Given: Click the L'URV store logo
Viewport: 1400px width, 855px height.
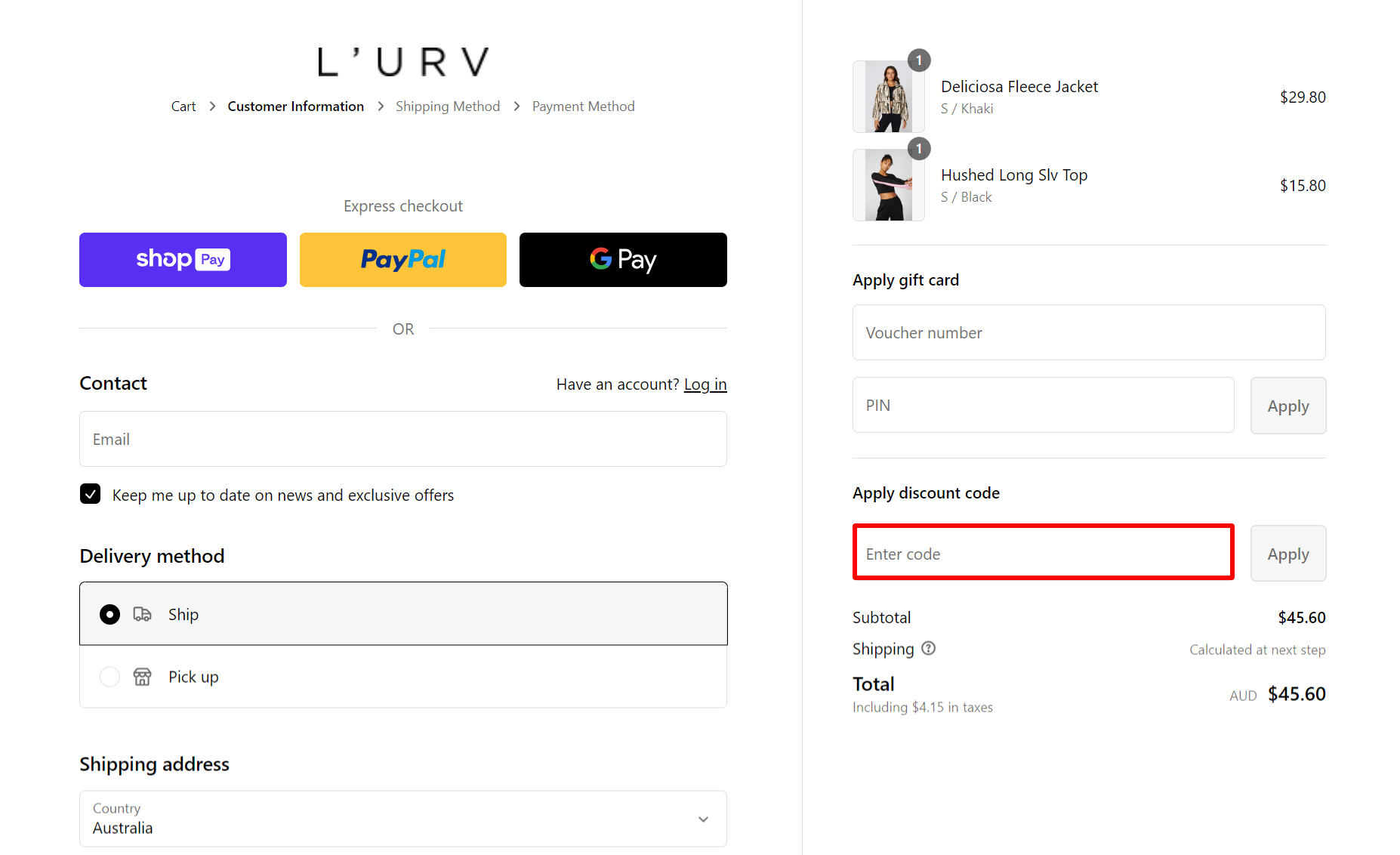Looking at the screenshot, I should click(402, 61).
